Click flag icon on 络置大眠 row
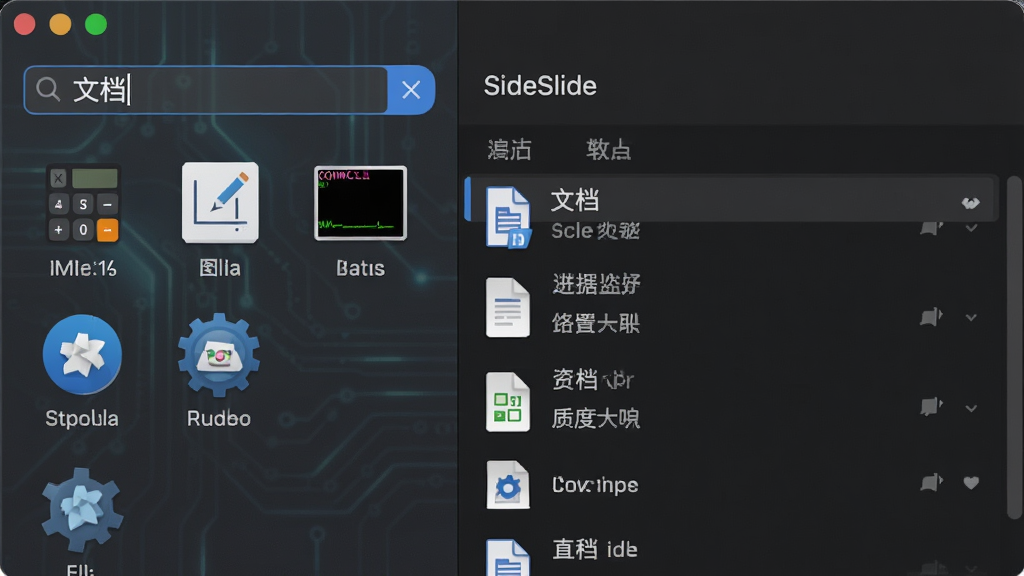 [x=931, y=317]
